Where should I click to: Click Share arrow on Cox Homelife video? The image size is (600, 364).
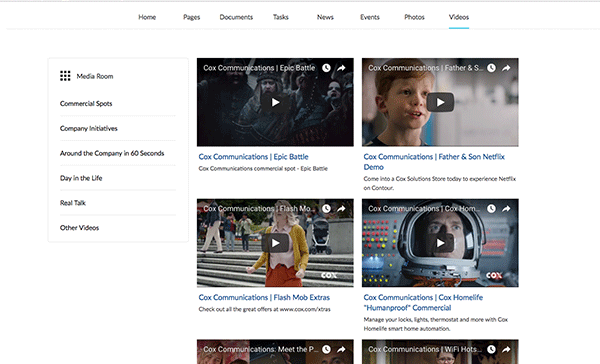(x=506, y=208)
